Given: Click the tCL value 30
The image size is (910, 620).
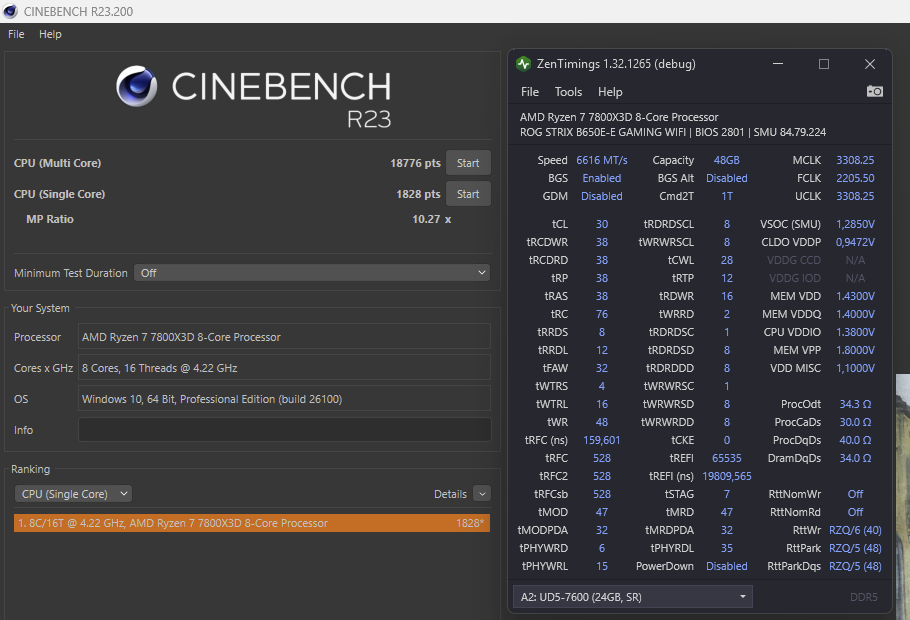Looking at the screenshot, I should click(602, 224).
